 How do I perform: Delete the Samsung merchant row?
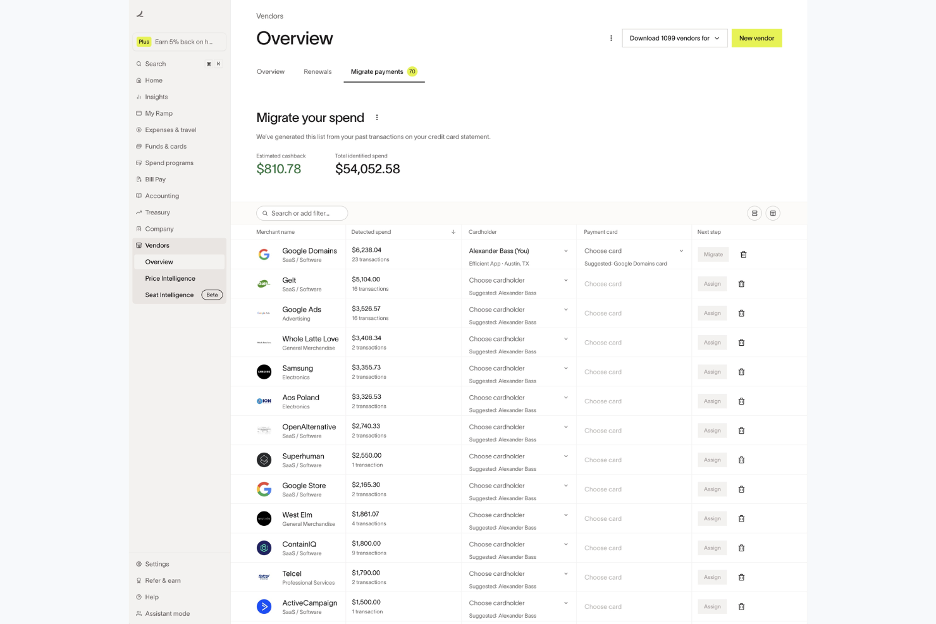pos(741,372)
